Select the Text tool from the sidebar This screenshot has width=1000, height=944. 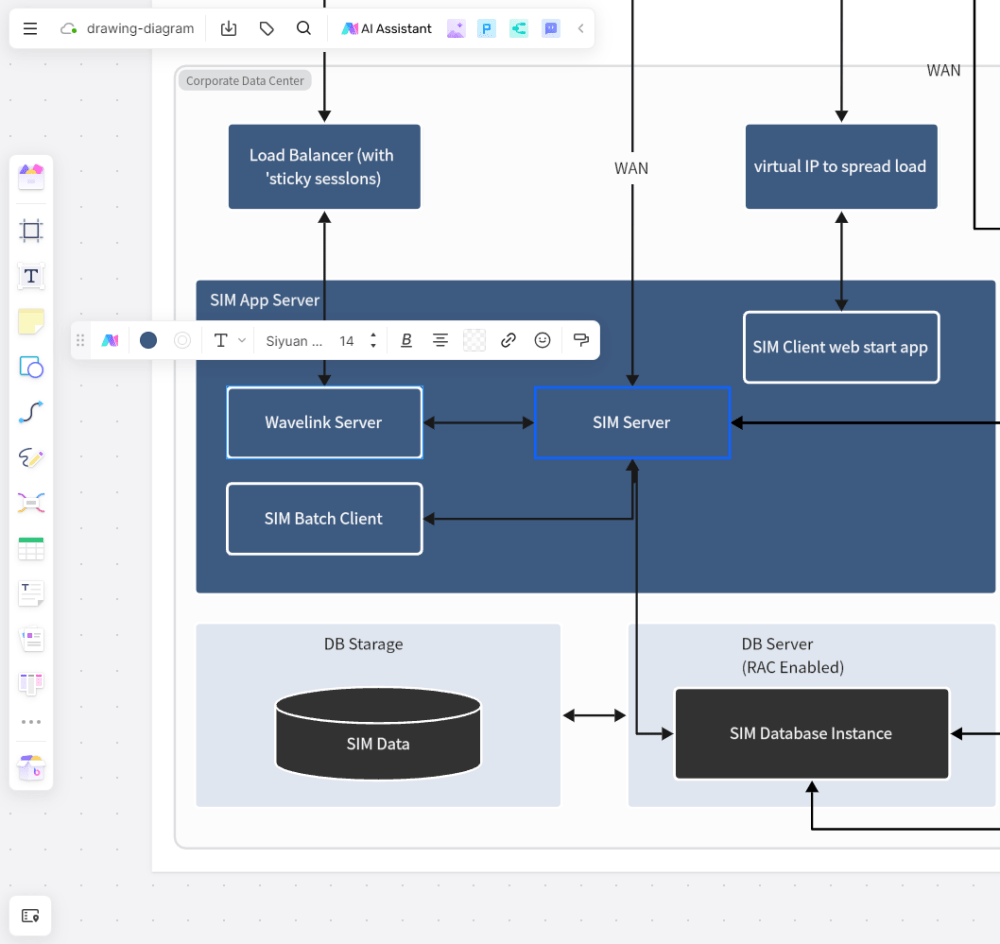[x=31, y=277]
